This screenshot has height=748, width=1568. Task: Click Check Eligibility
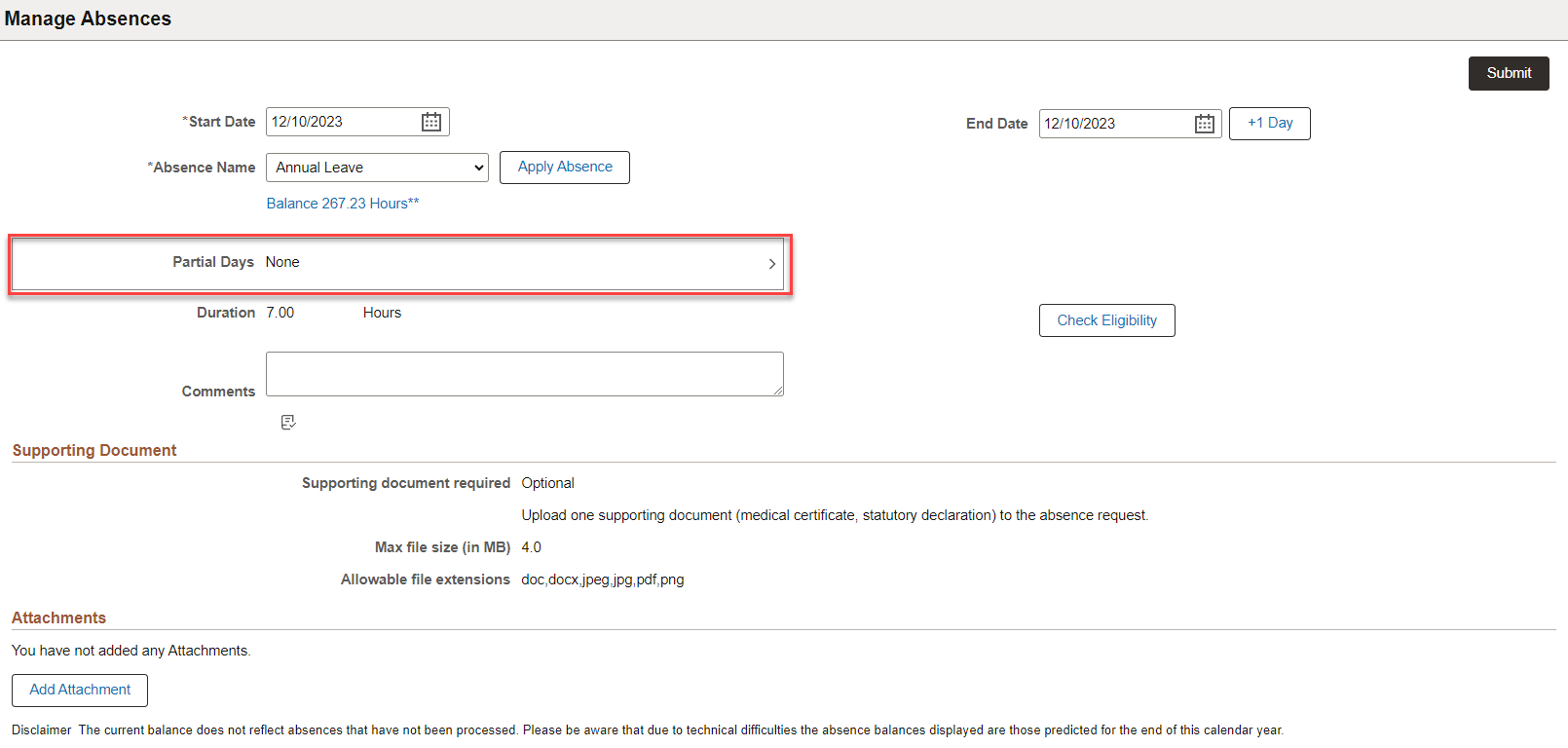coord(1106,320)
